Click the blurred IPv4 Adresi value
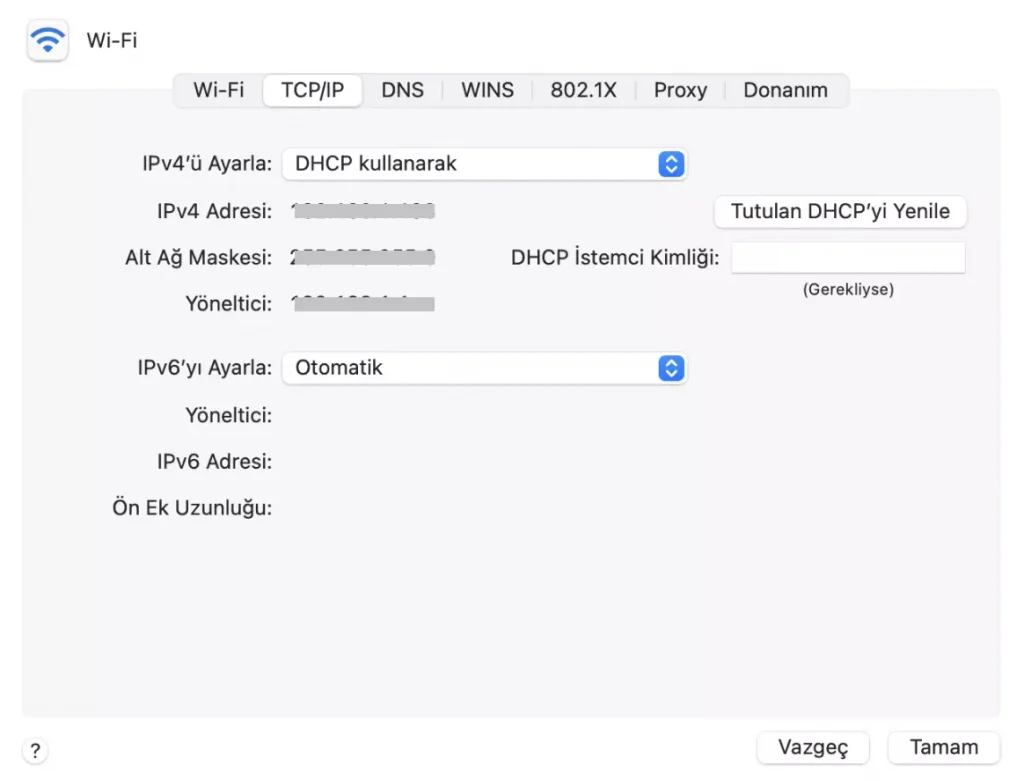This screenshot has height=781, width=1024. (x=363, y=211)
